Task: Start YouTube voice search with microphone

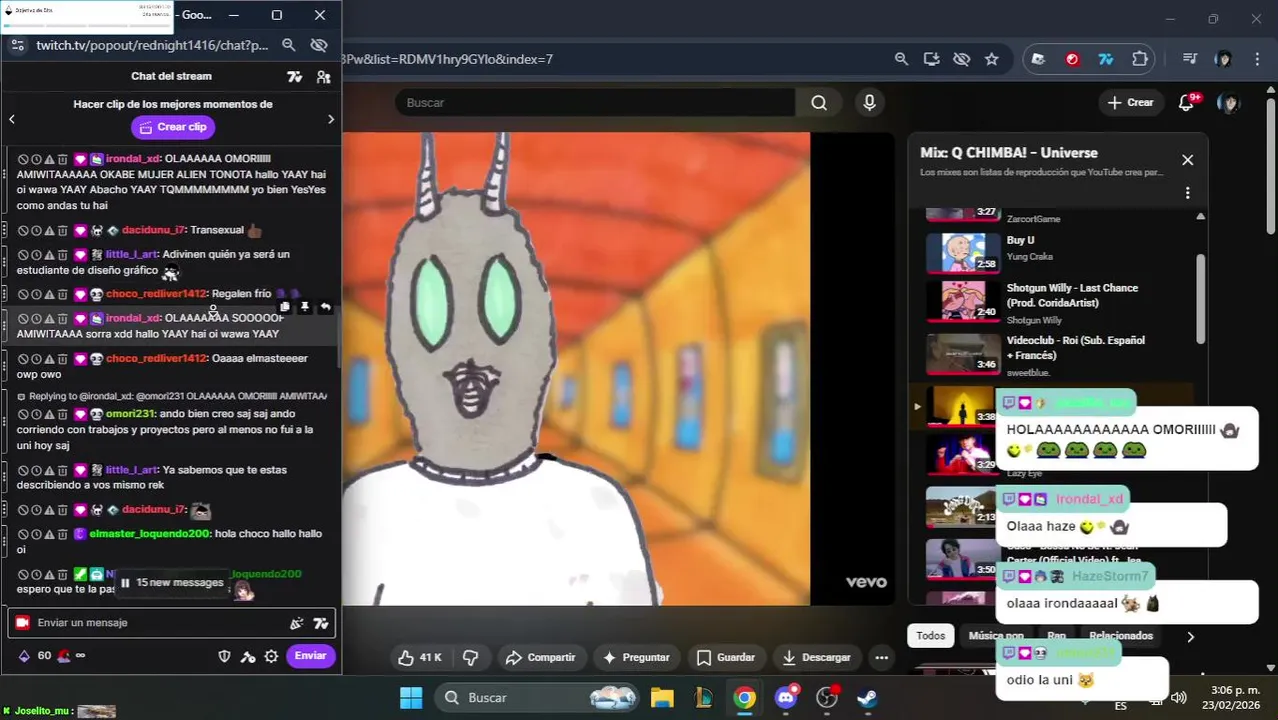Action: (x=869, y=103)
